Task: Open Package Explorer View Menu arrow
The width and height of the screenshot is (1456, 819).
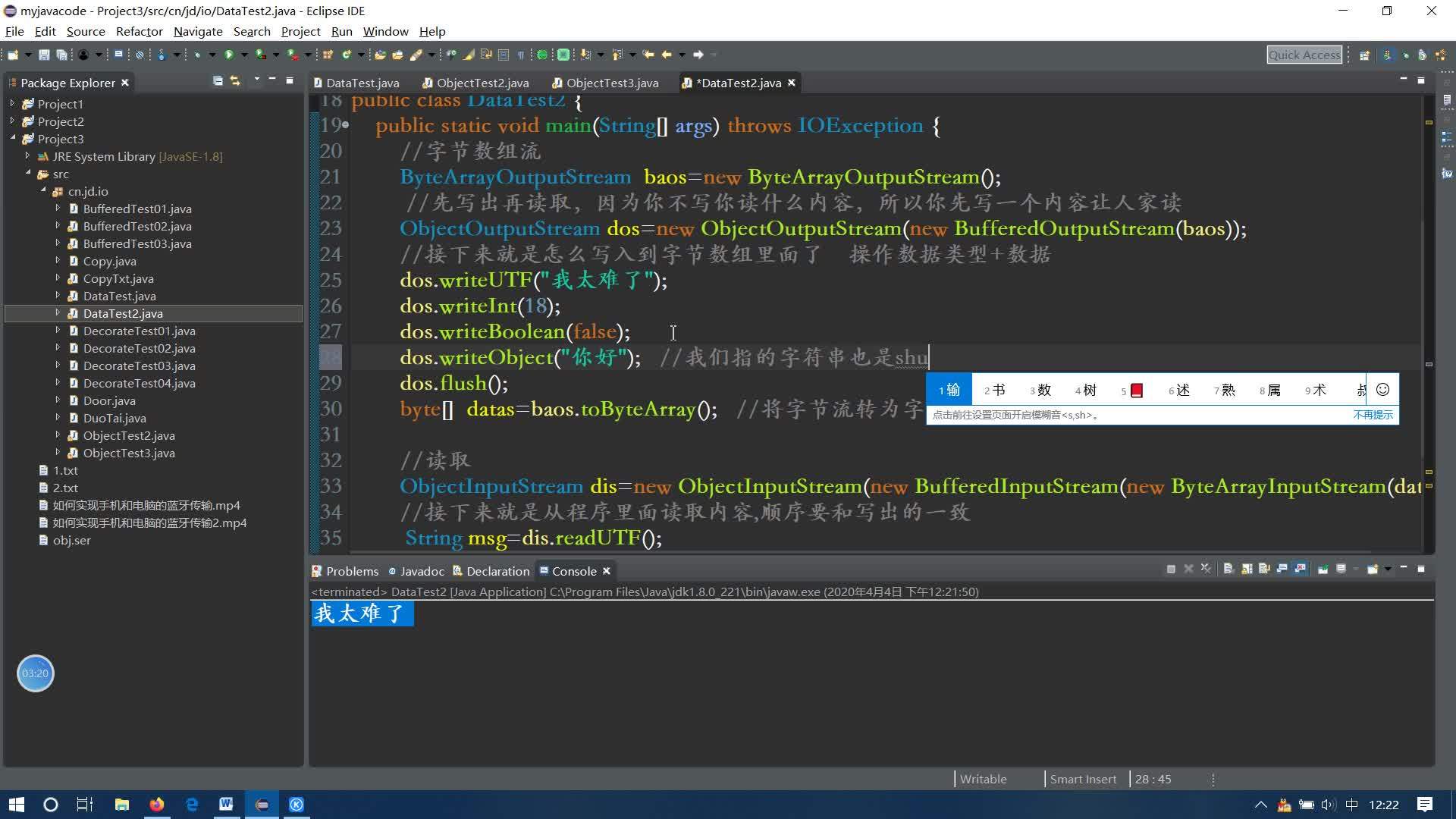Action: pyautogui.click(x=256, y=80)
